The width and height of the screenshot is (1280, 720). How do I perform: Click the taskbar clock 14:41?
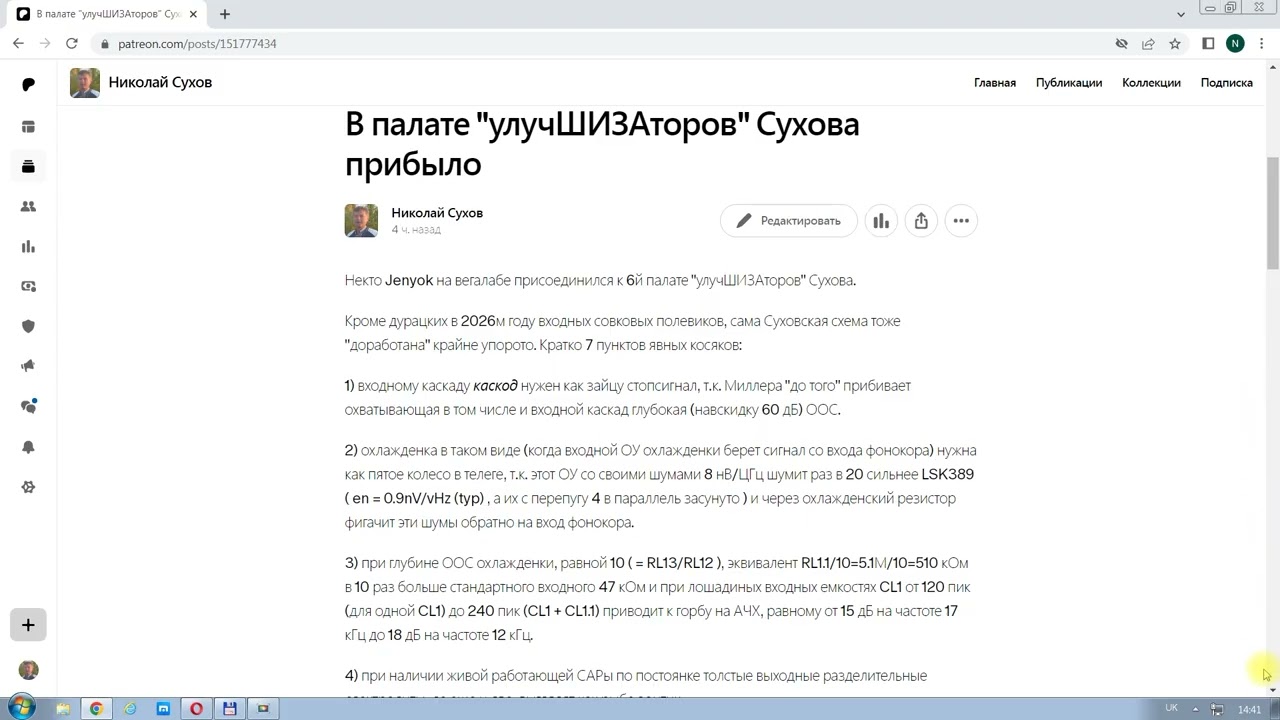1249,709
